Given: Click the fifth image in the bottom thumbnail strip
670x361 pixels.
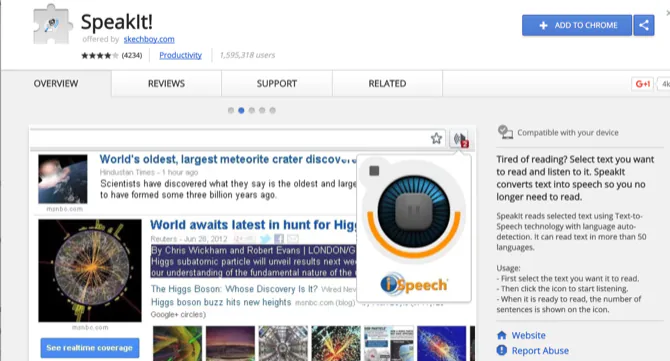Looking at the screenshot, I should click(389, 343).
